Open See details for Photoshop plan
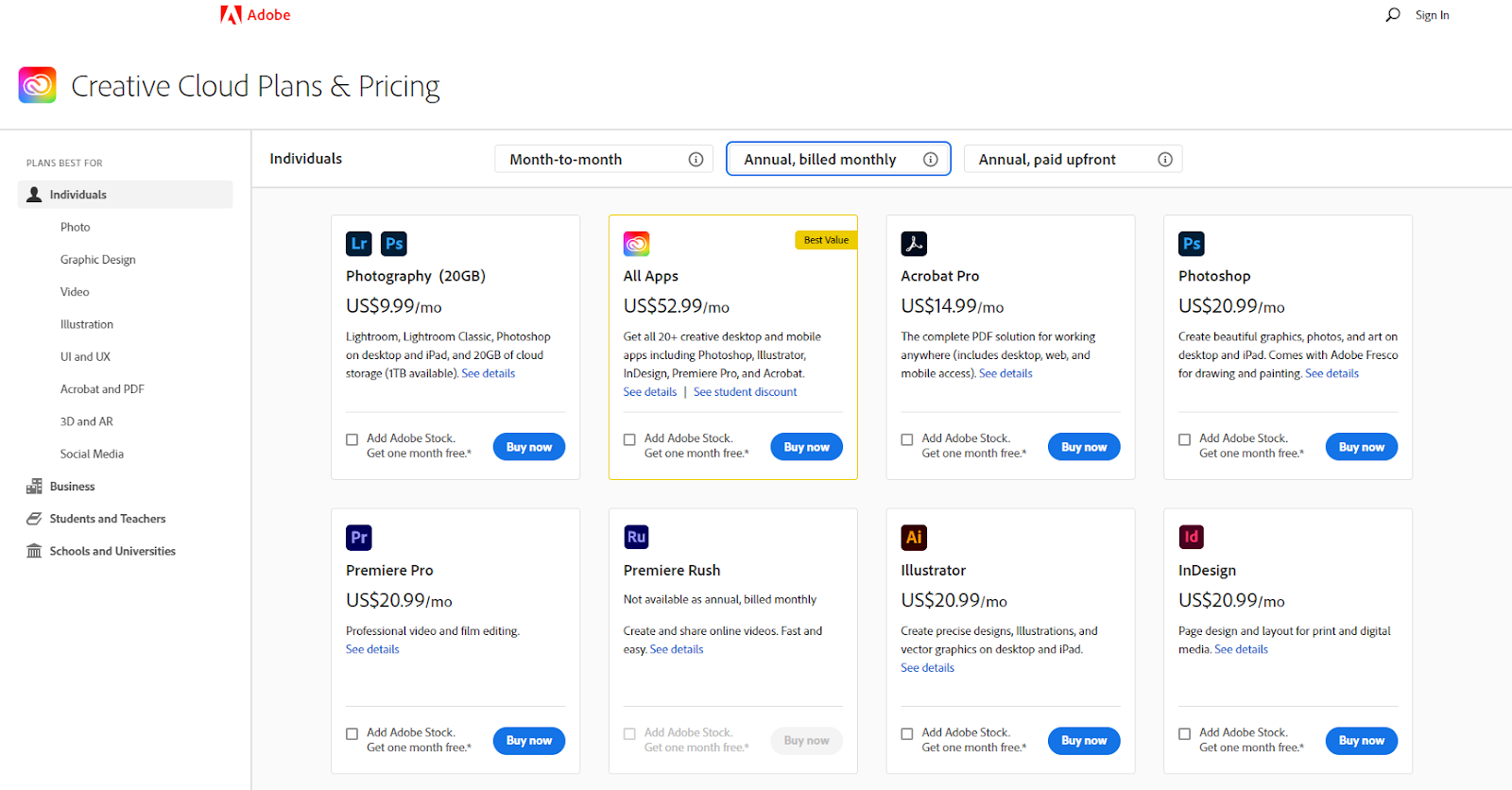Screen dimensions: 1512x790 pos(1332,373)
